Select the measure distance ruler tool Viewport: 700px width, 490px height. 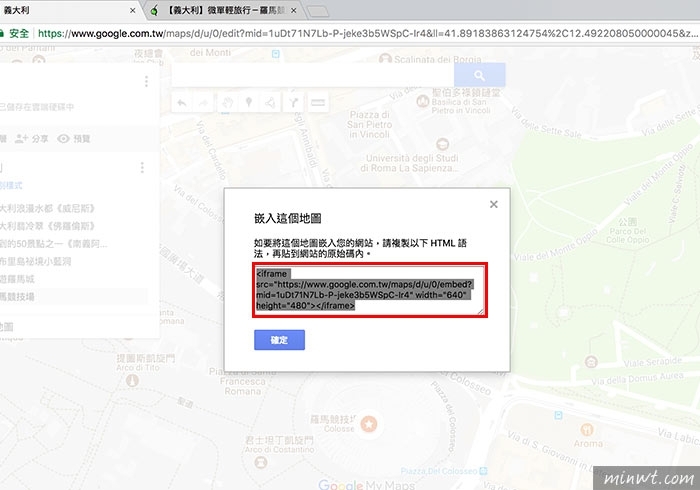click(318, 103)
